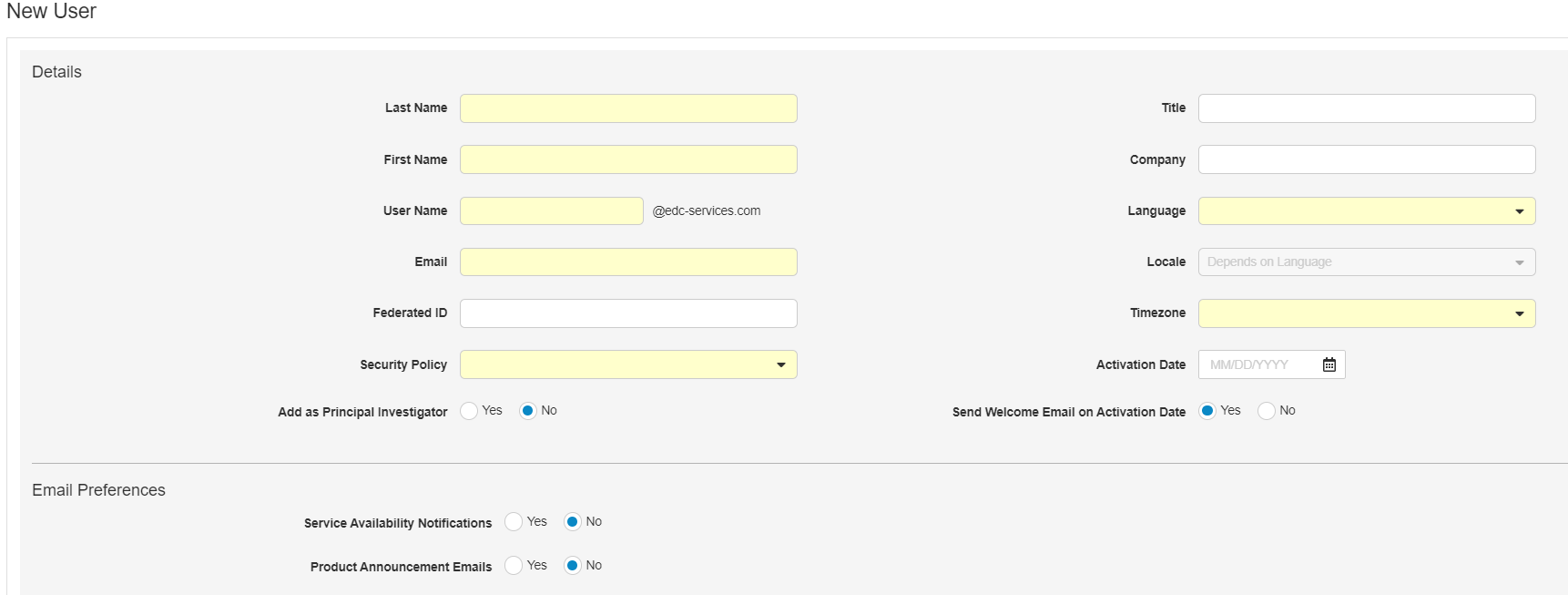Image resolution: width=1568 pixels, height=595 pixels.
Task: Open the Language dropdown
Action: 1366,211
